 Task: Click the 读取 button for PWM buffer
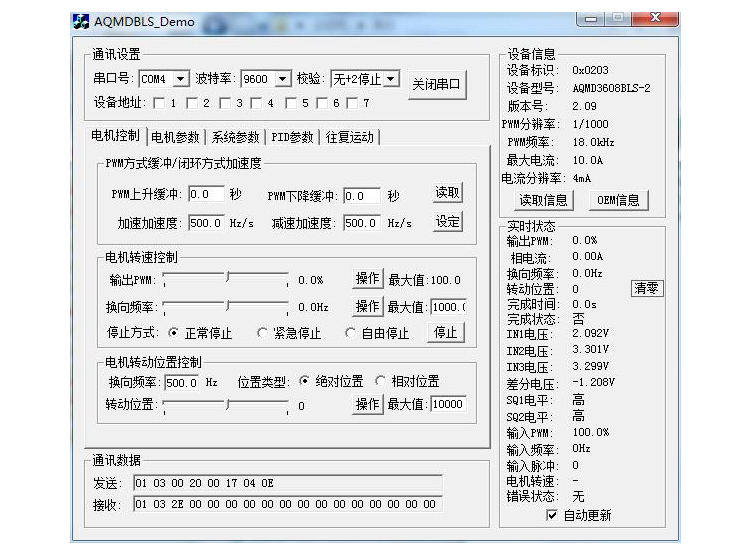(447, 194)
